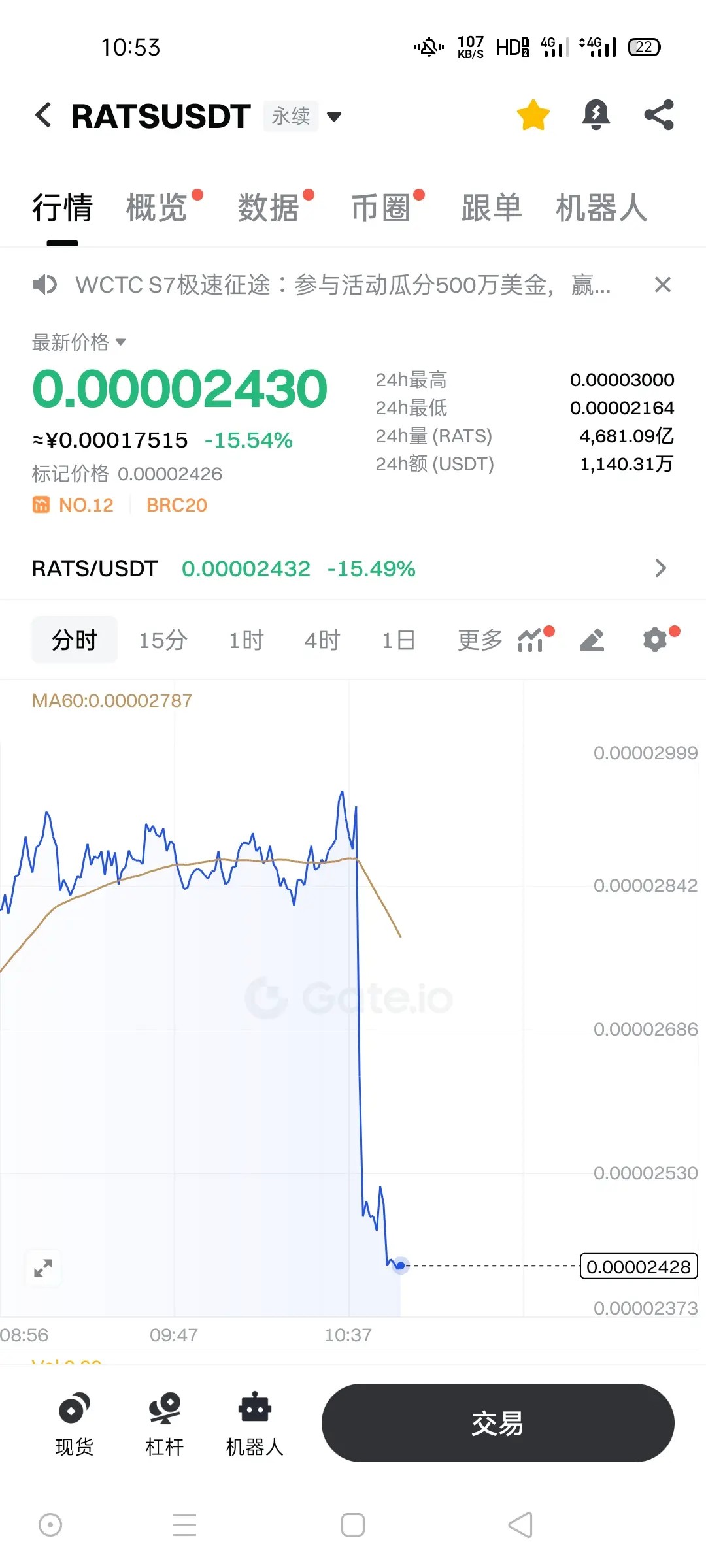
Task: Tap the current price marker 0.00002428
Action: pos(639,1267)
